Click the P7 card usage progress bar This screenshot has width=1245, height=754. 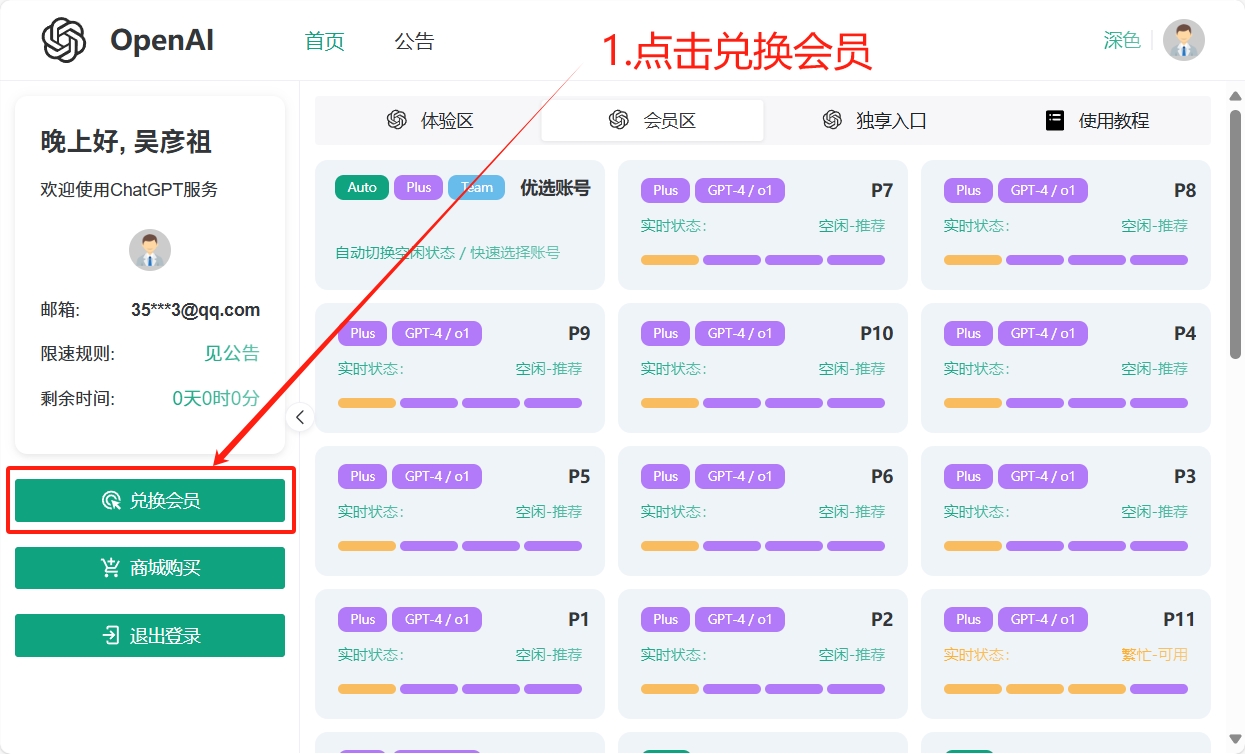click(x=763, y=260)
